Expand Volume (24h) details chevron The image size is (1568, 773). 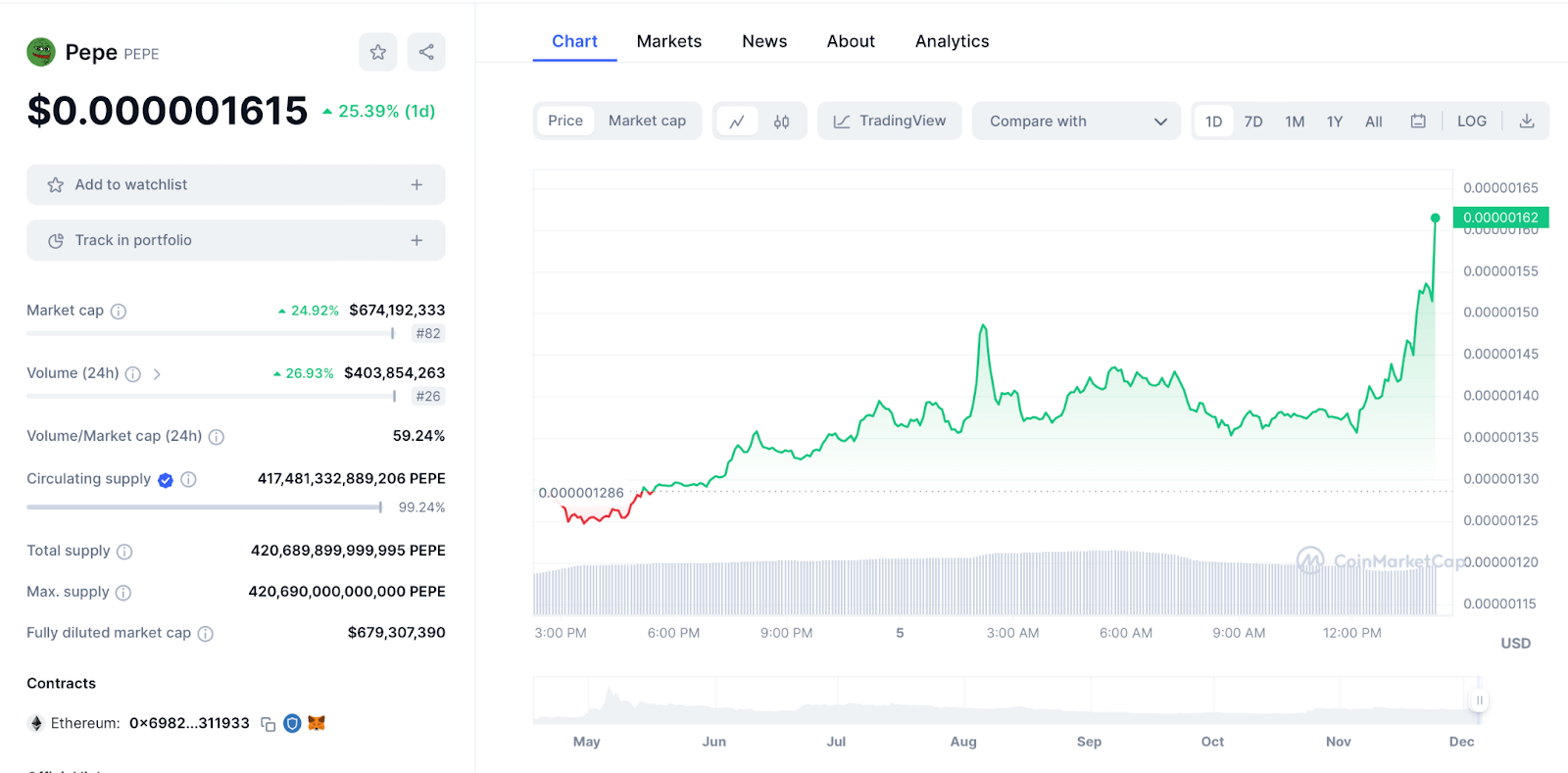click(x=157, y=374)
